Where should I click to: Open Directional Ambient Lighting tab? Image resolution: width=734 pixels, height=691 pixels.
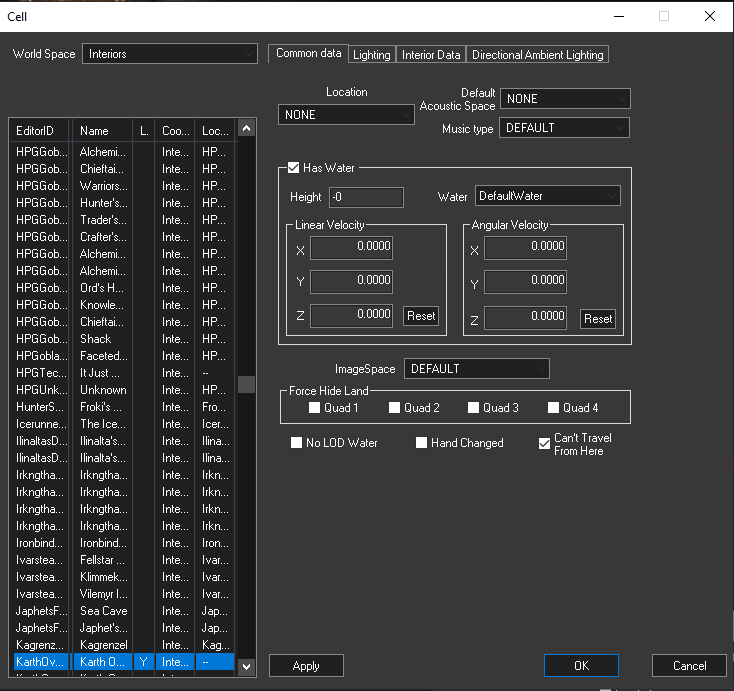pos(538,55)
